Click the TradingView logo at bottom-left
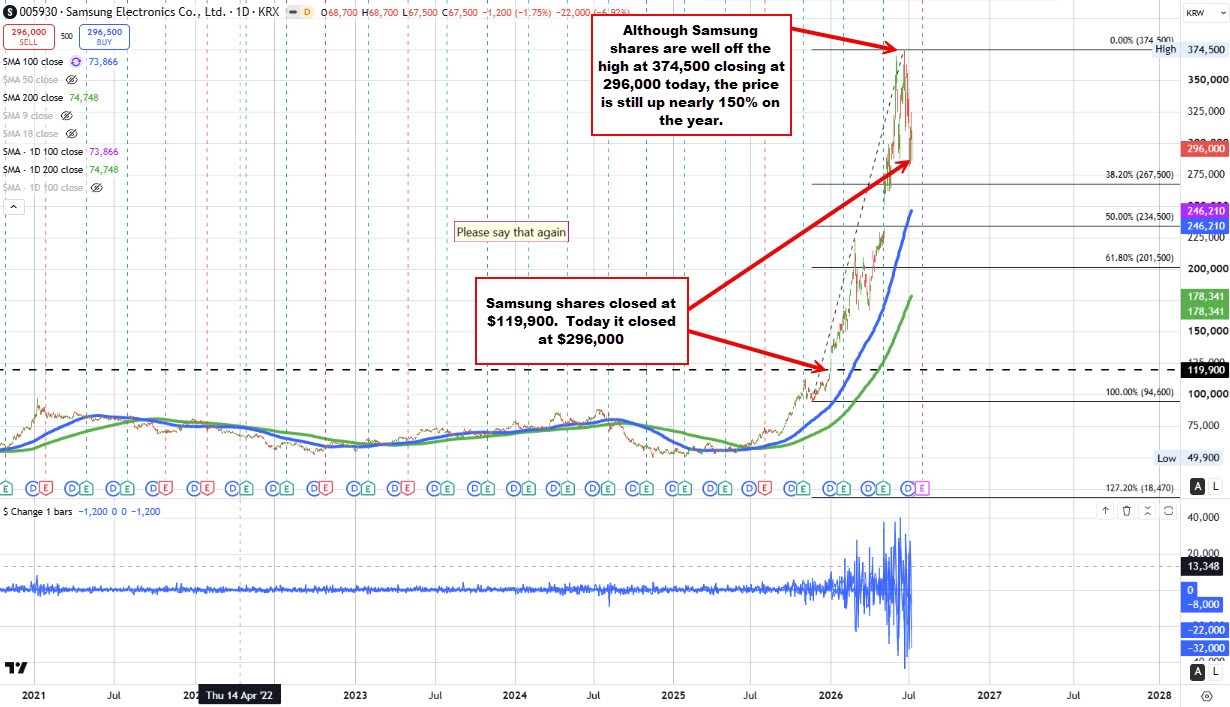Screen dimensions: 1230x707 (x=16, y=668)
